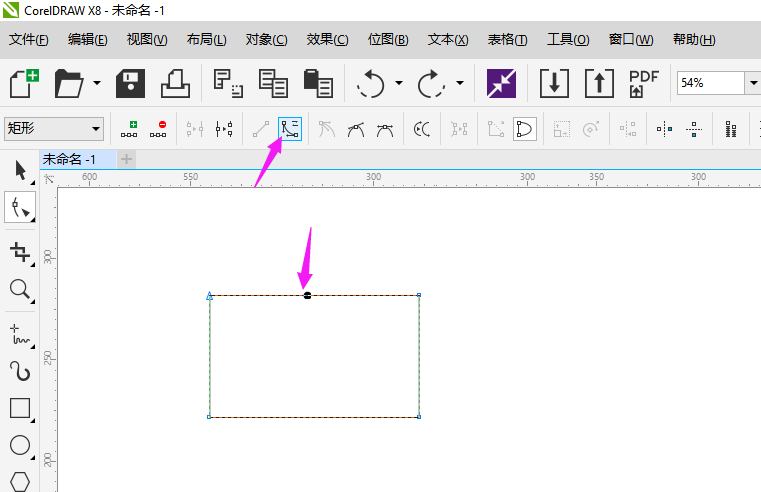Open the redo history dropdown arrow

tap(460, 83)
